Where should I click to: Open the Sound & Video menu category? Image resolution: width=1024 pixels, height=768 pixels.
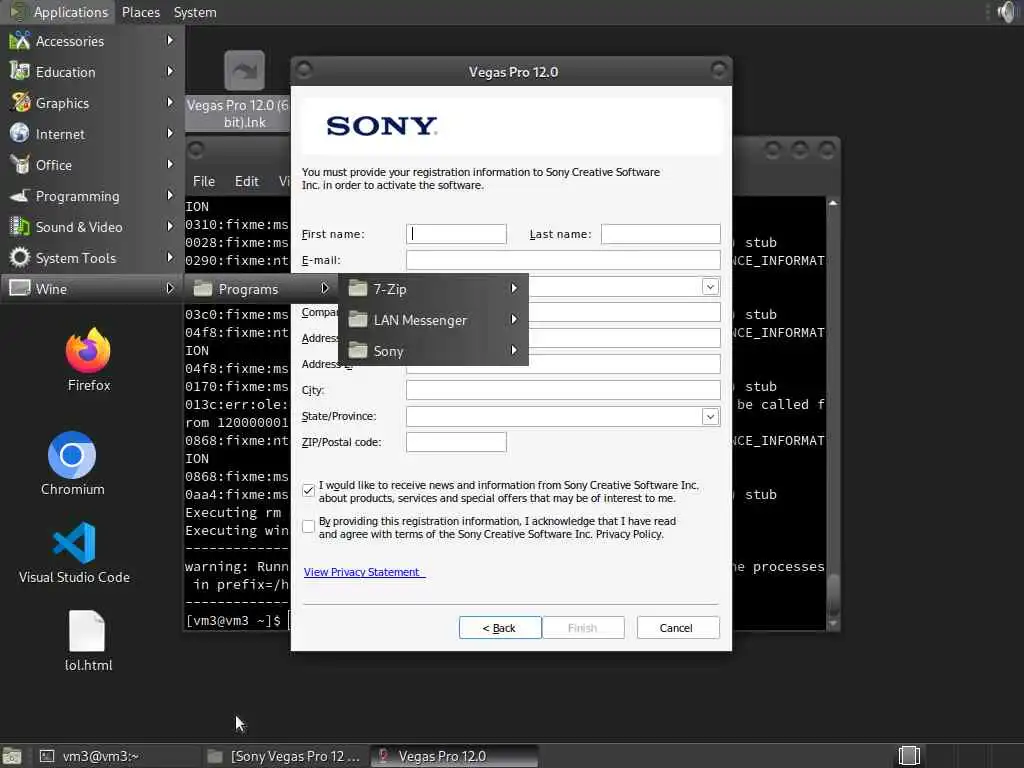[92, 227]
